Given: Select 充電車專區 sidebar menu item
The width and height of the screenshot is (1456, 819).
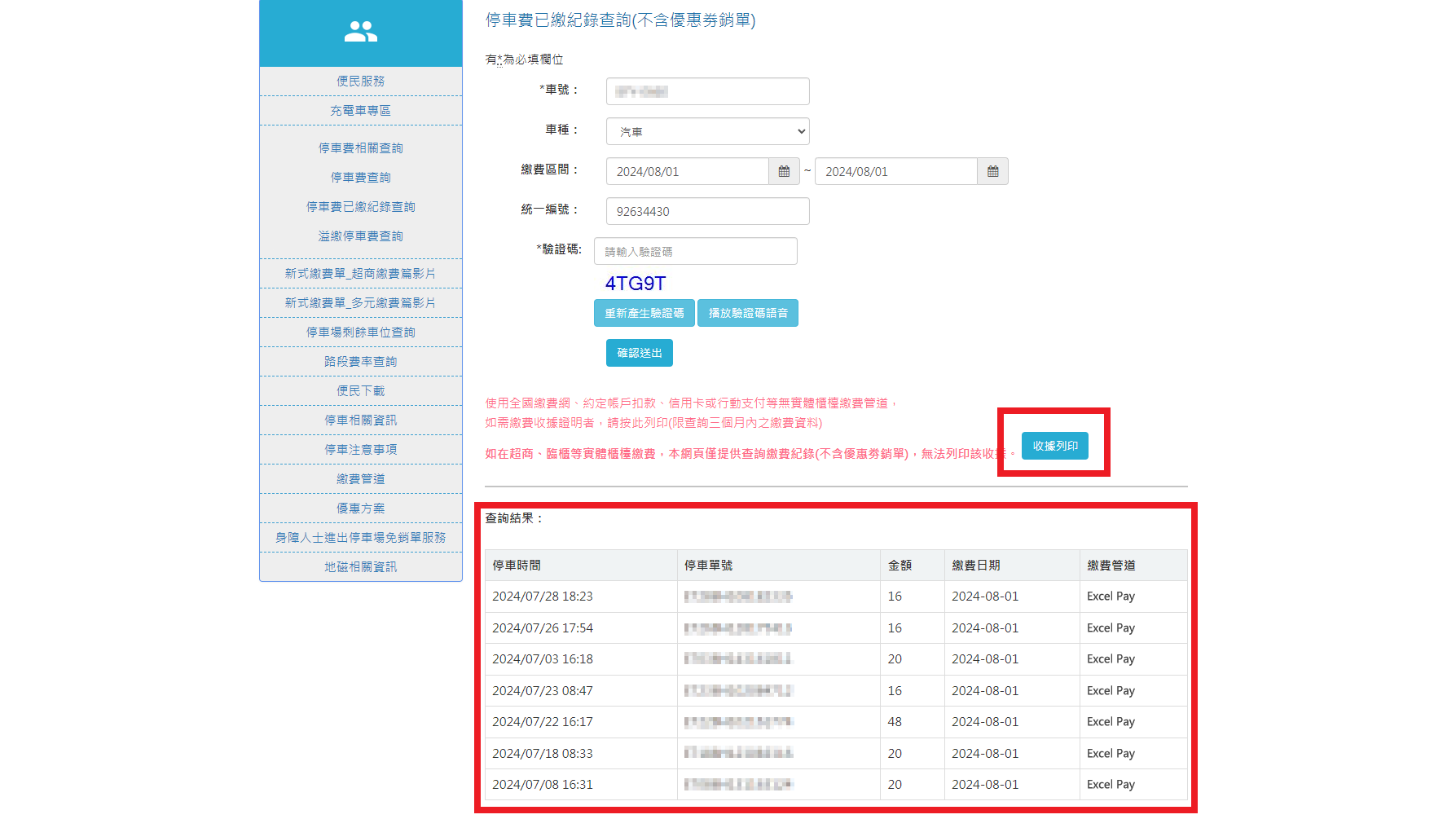Looking at the screenshot, I should 360,110.
